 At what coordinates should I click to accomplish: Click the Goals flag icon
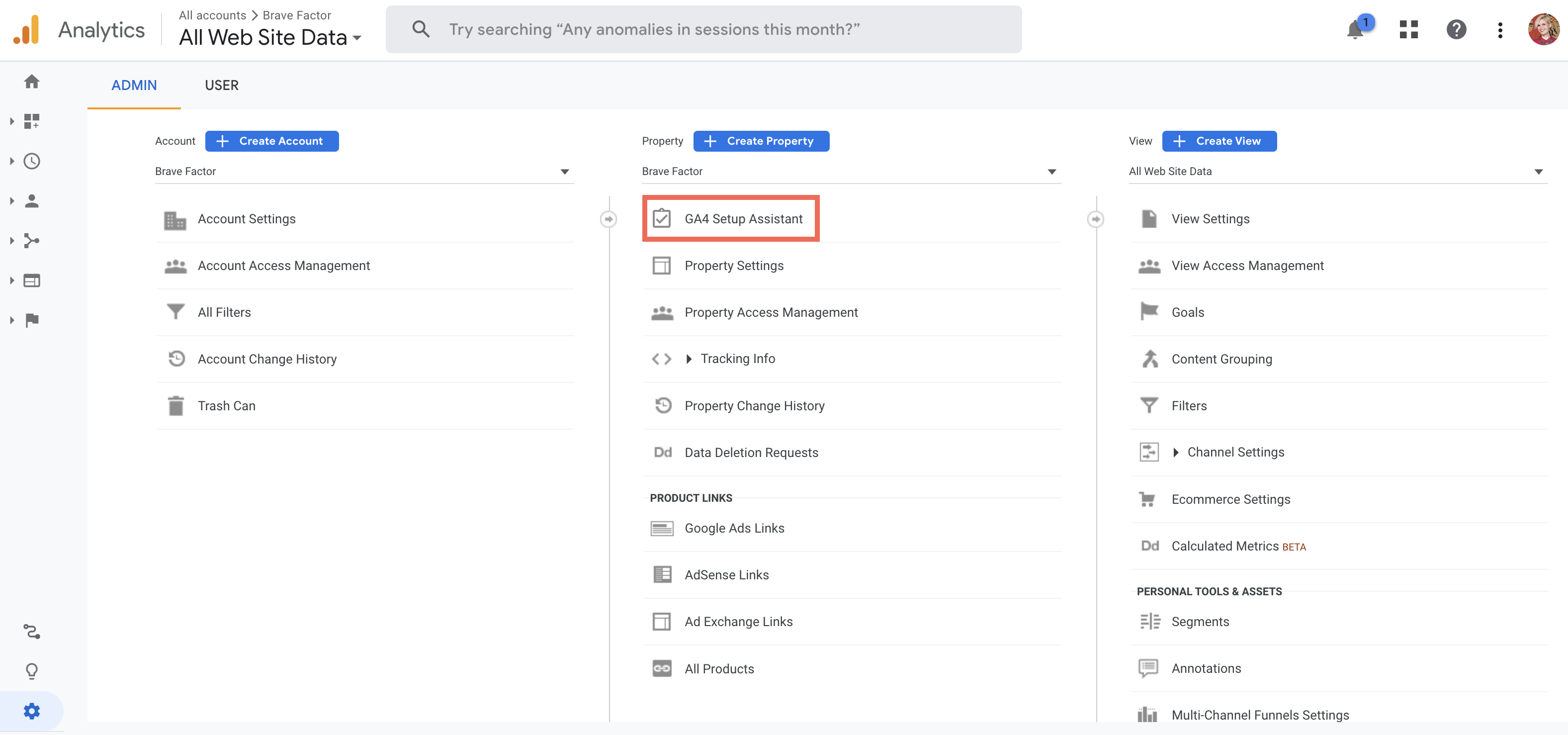(x=1149, y=312)
